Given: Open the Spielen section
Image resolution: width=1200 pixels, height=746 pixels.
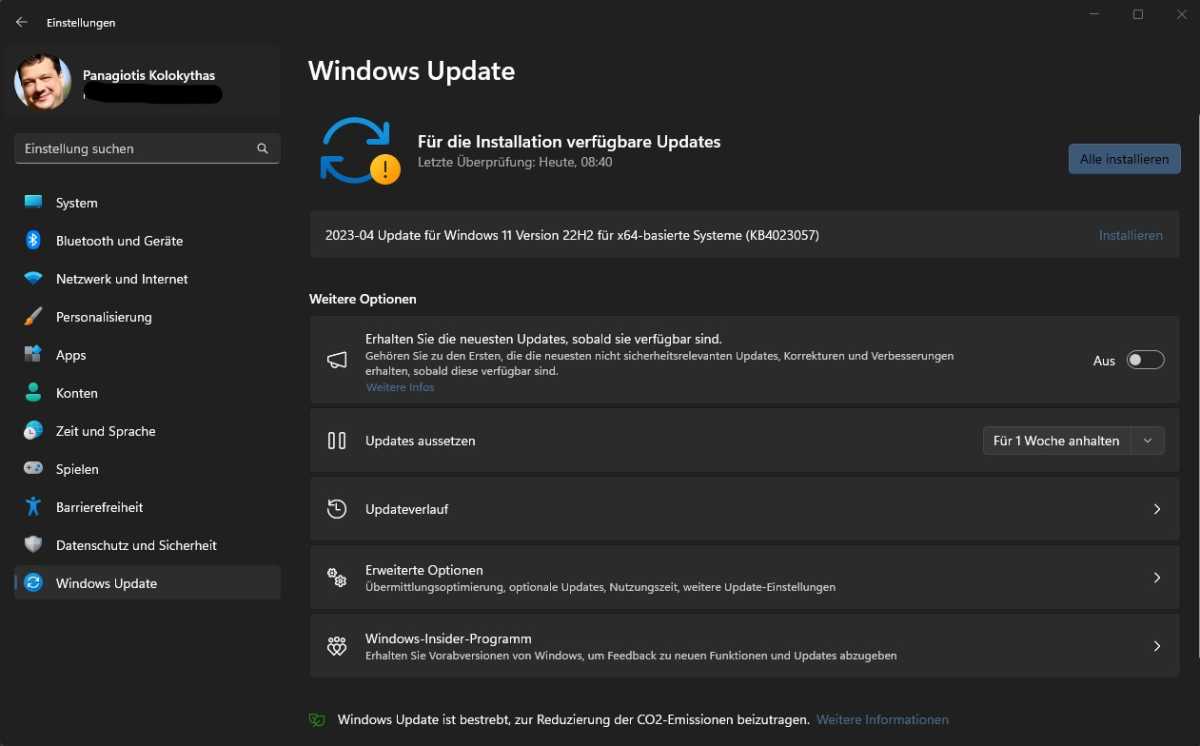Looking at the screenshot, I should 147,469.
